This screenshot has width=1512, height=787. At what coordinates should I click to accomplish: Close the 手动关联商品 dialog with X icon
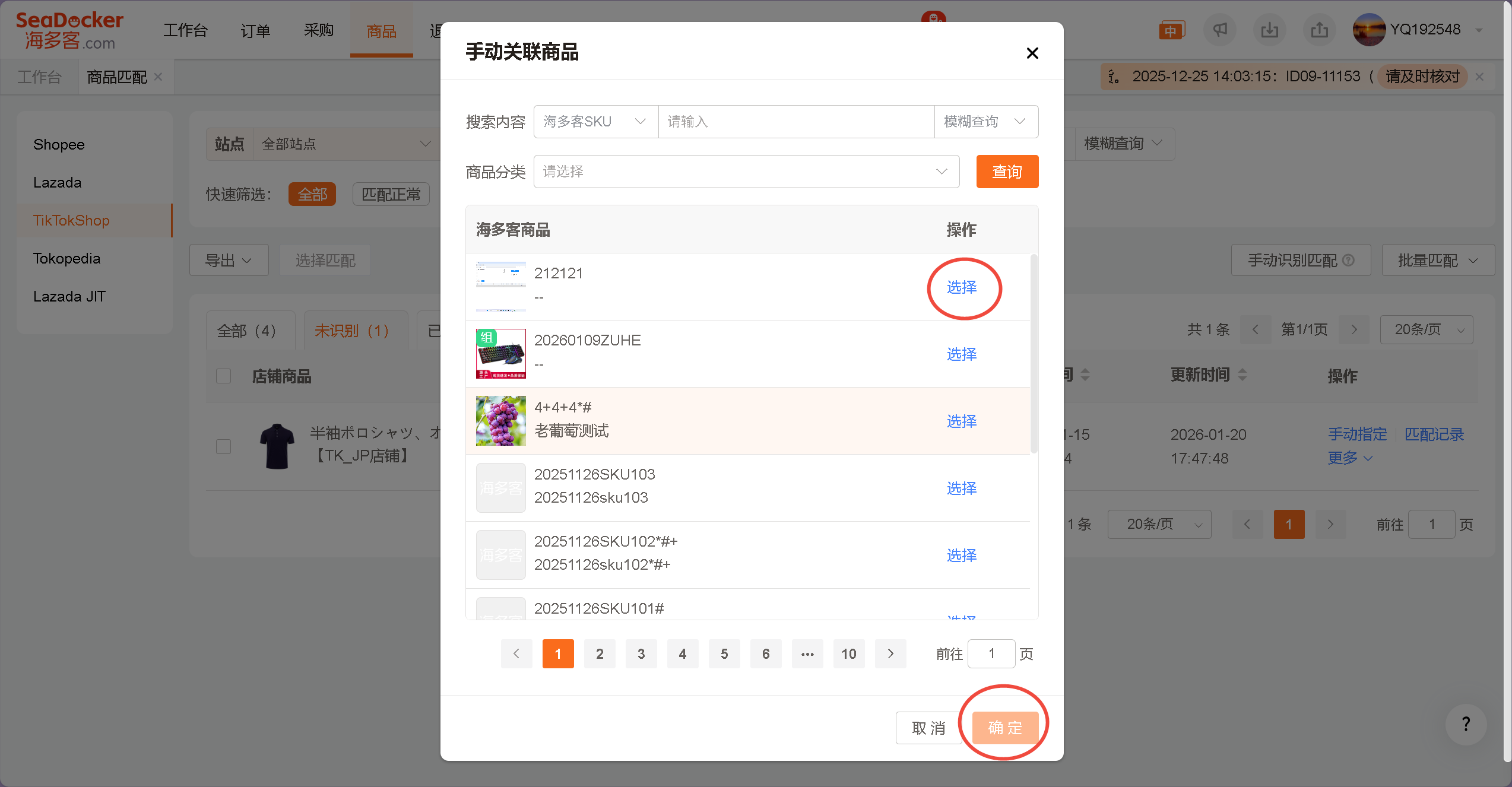pos(1032,53)
